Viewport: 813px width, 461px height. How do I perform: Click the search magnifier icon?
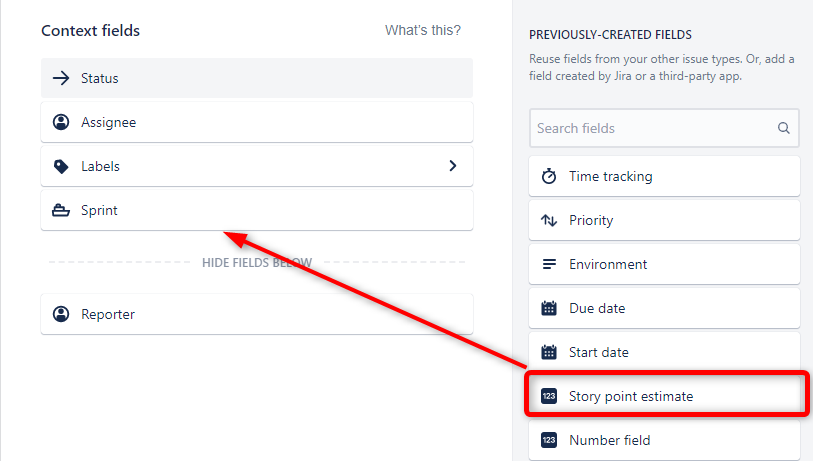pyautogui.click(x=783, y=128)
